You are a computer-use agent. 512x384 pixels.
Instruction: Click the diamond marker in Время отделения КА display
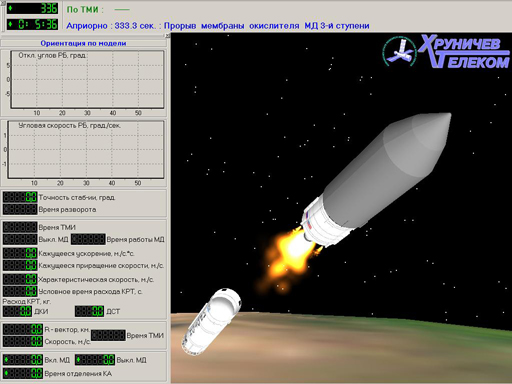coord(6,373)
